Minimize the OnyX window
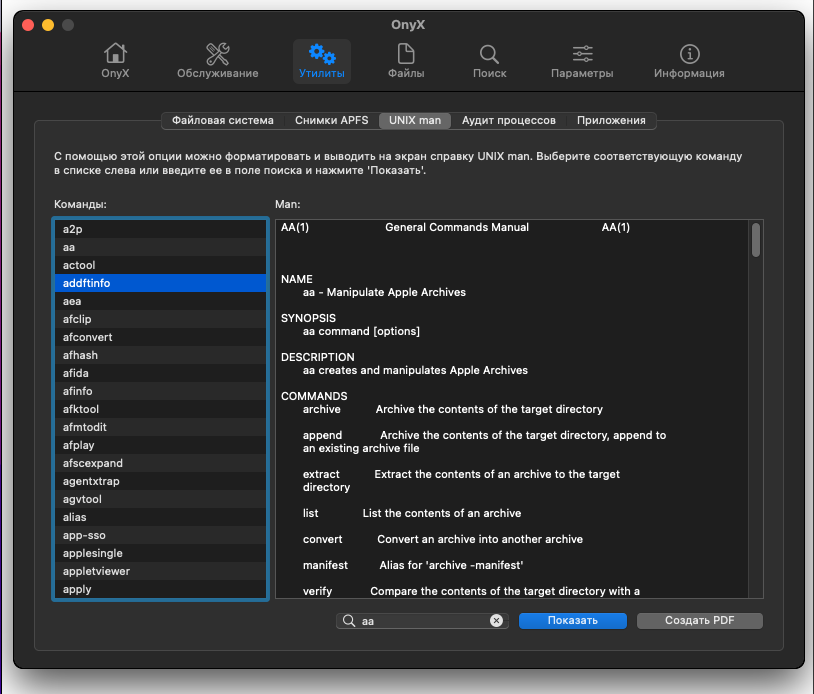Viewport: 814px width, 694px height. pyautogui.click(x=48, y=25)
